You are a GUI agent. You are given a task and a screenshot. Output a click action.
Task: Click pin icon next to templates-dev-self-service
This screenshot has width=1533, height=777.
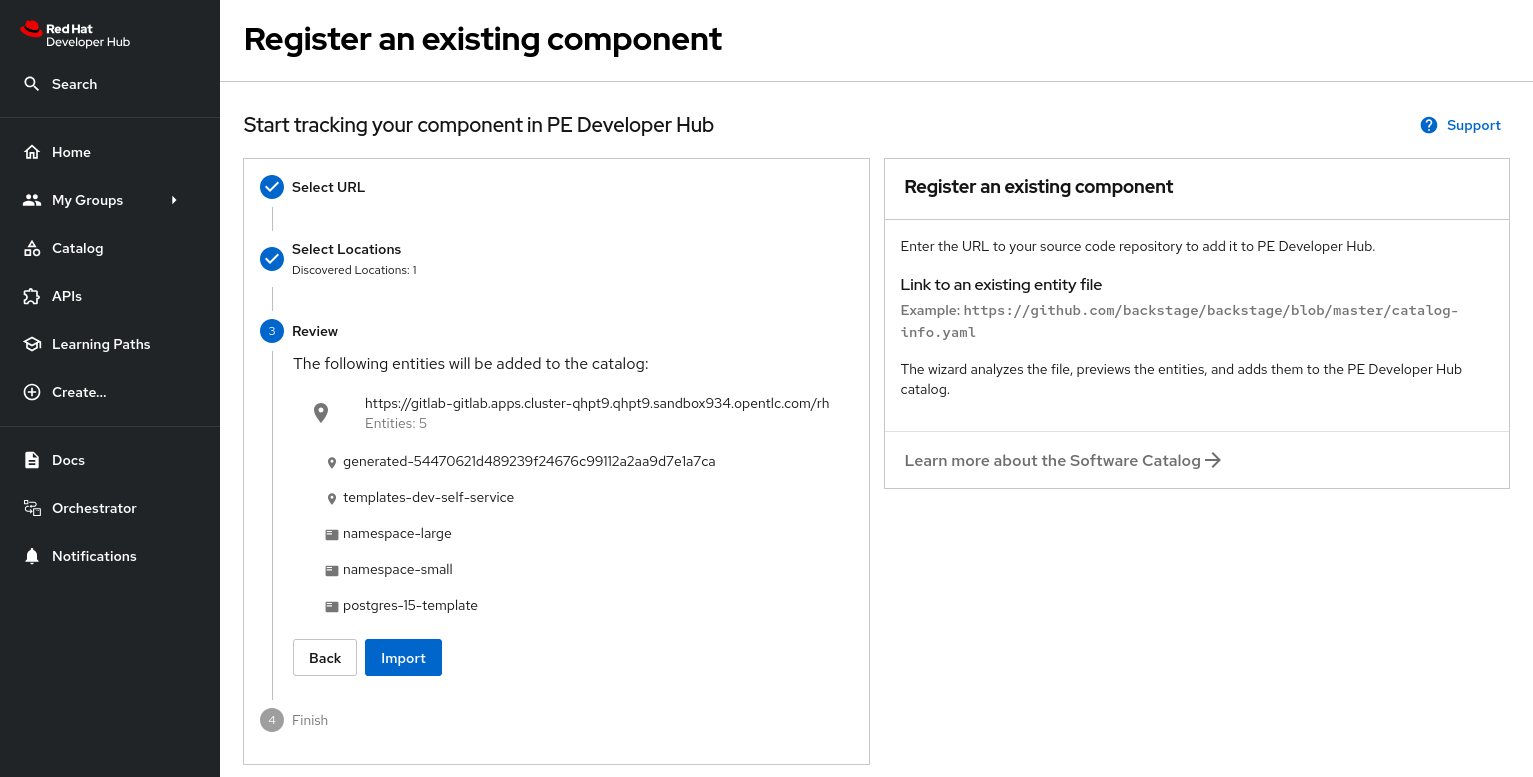332,499
